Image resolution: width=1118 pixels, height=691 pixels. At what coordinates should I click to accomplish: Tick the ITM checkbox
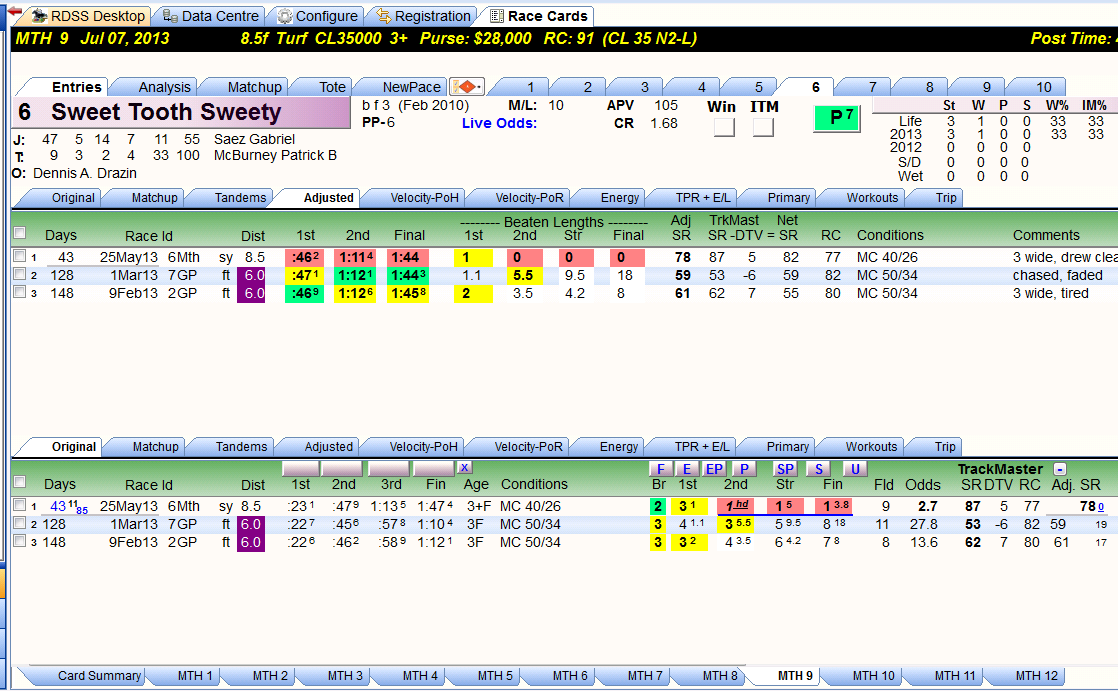pyautogui.click(x=763, y=127)
